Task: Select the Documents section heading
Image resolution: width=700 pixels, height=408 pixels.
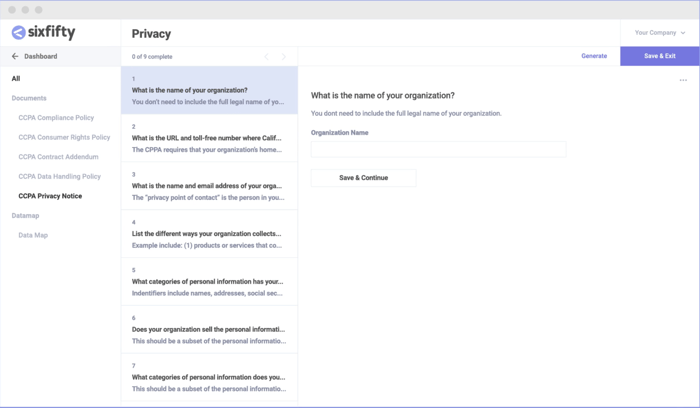Action: [29, 98]
